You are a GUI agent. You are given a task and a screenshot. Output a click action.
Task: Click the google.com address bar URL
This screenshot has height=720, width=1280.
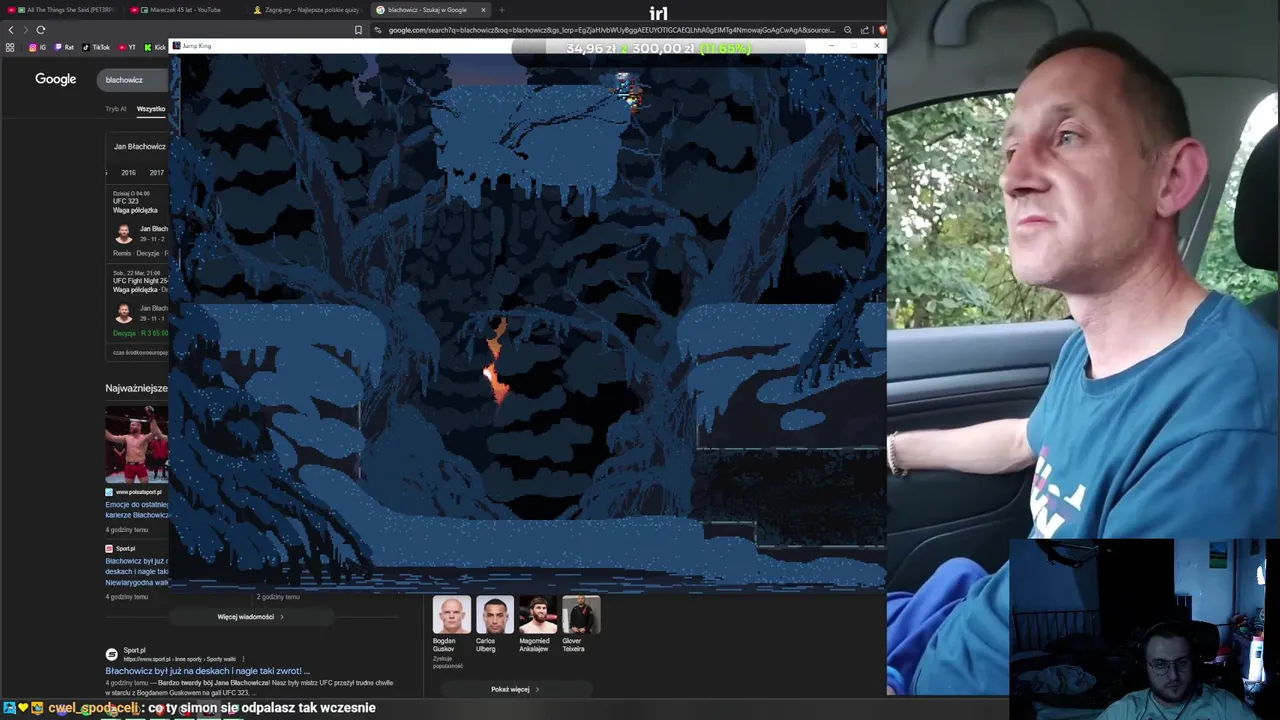610,30
